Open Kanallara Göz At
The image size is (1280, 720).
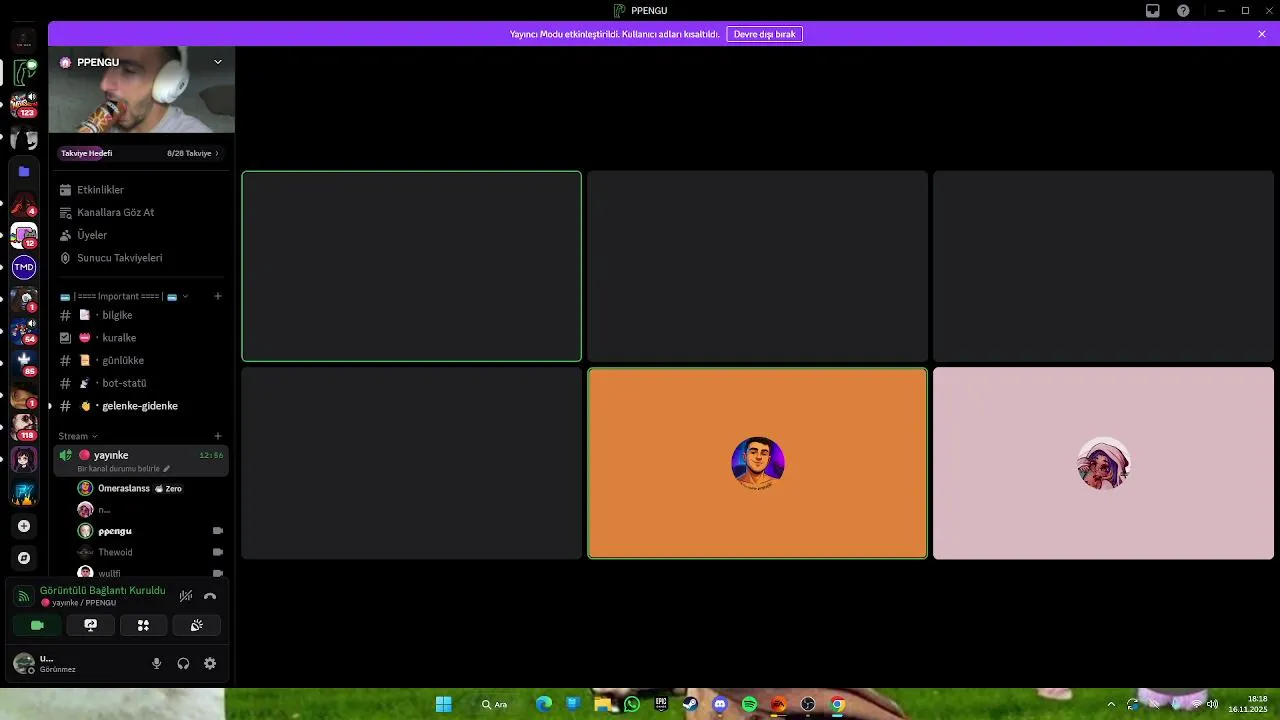pos(140,212)
